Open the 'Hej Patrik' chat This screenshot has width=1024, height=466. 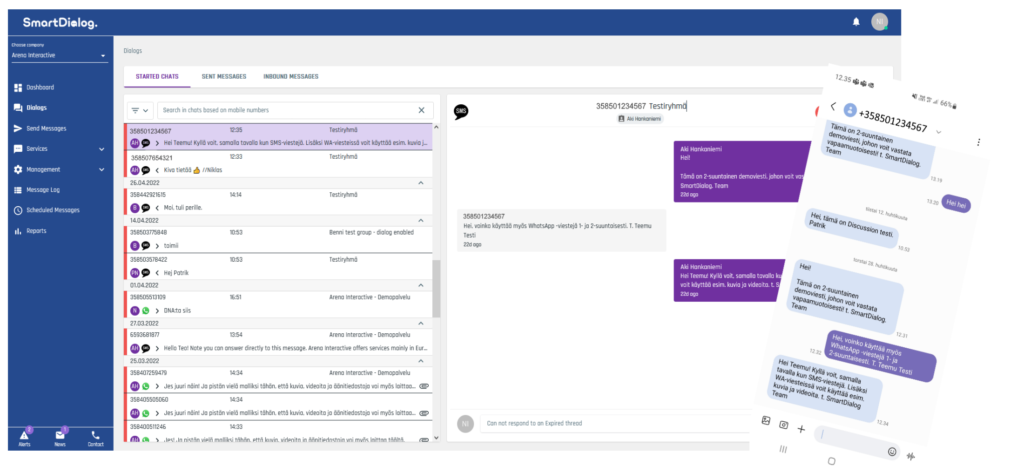tap(278, 266)
